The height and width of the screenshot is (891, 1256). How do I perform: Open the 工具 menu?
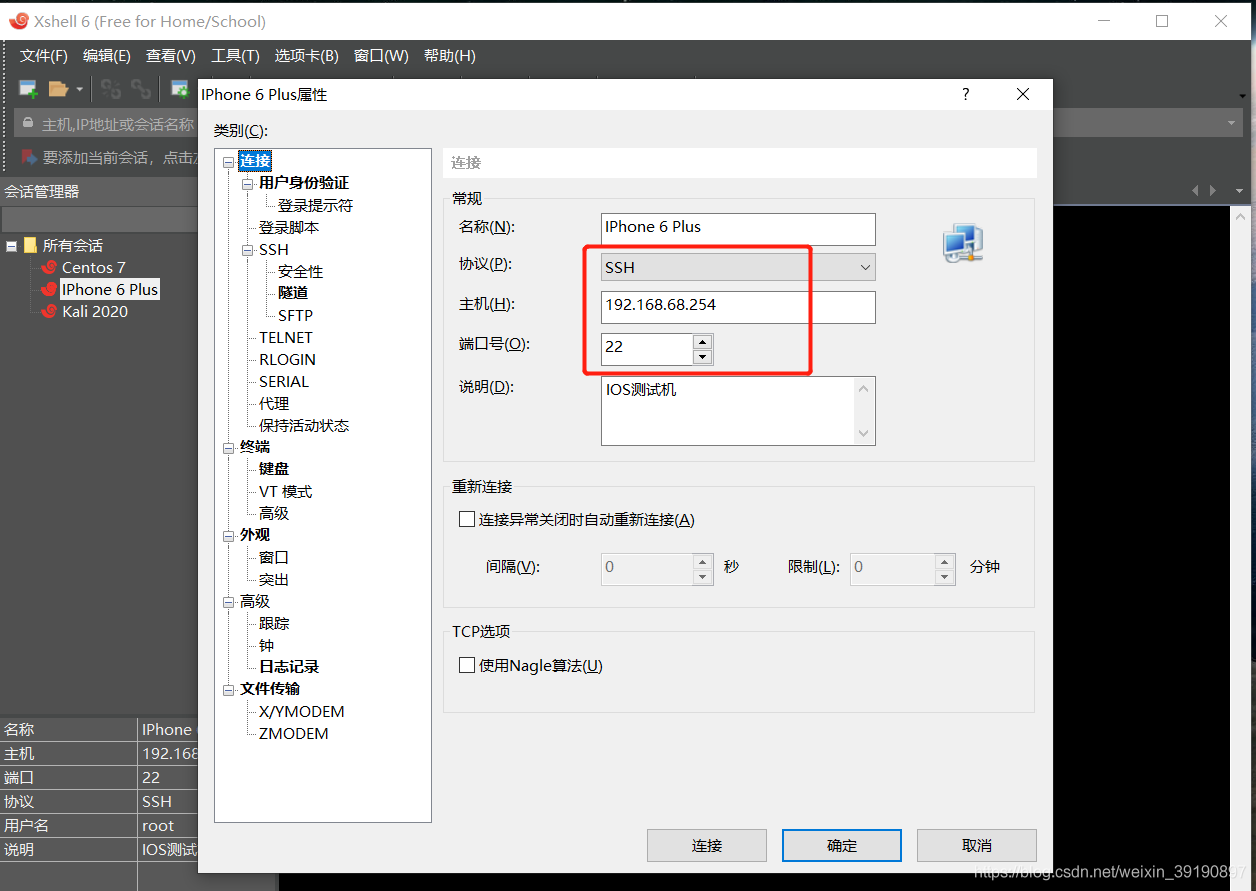click(235, 56)
